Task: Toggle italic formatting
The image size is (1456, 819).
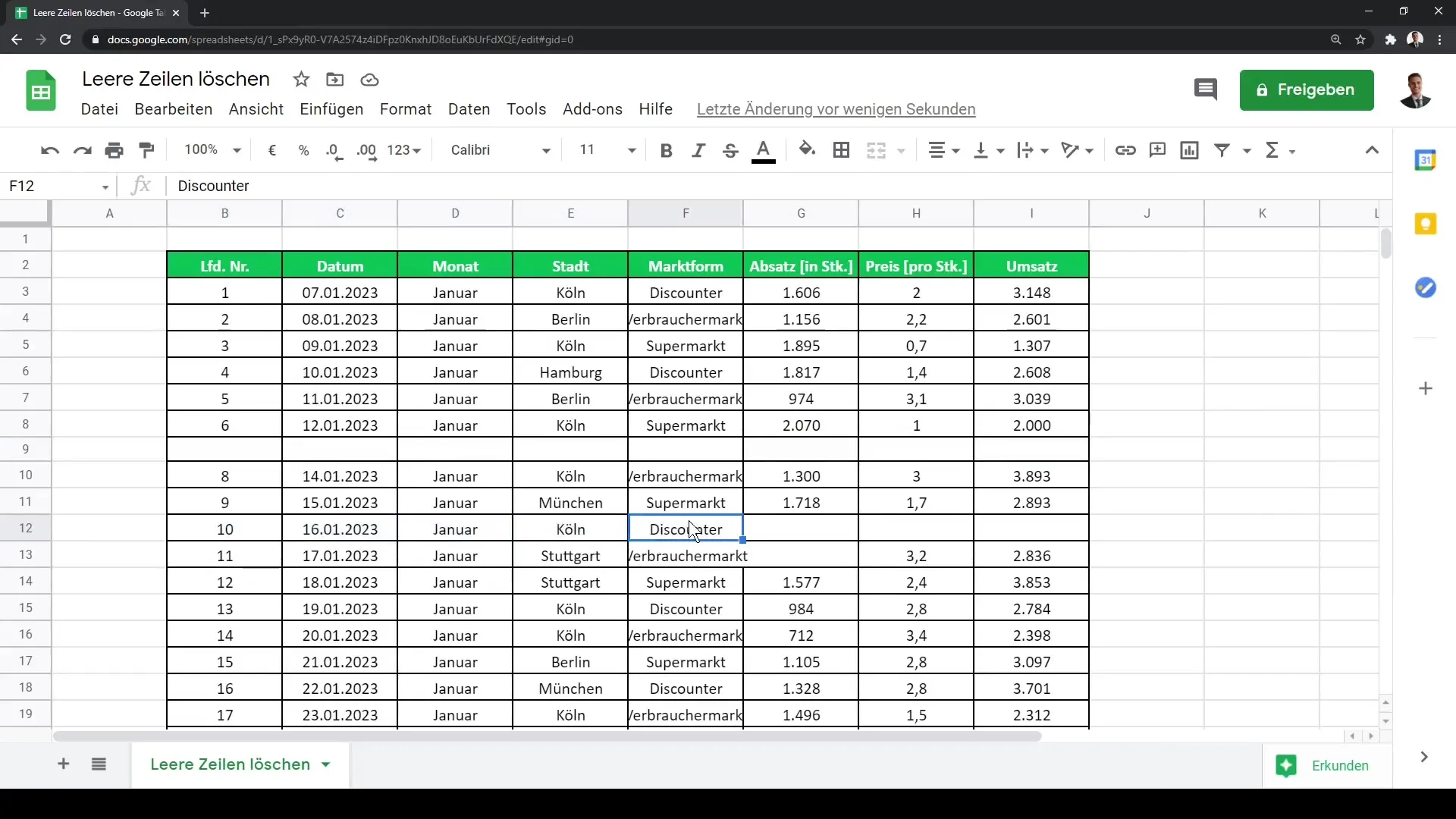Action: (x=698, y=150)
